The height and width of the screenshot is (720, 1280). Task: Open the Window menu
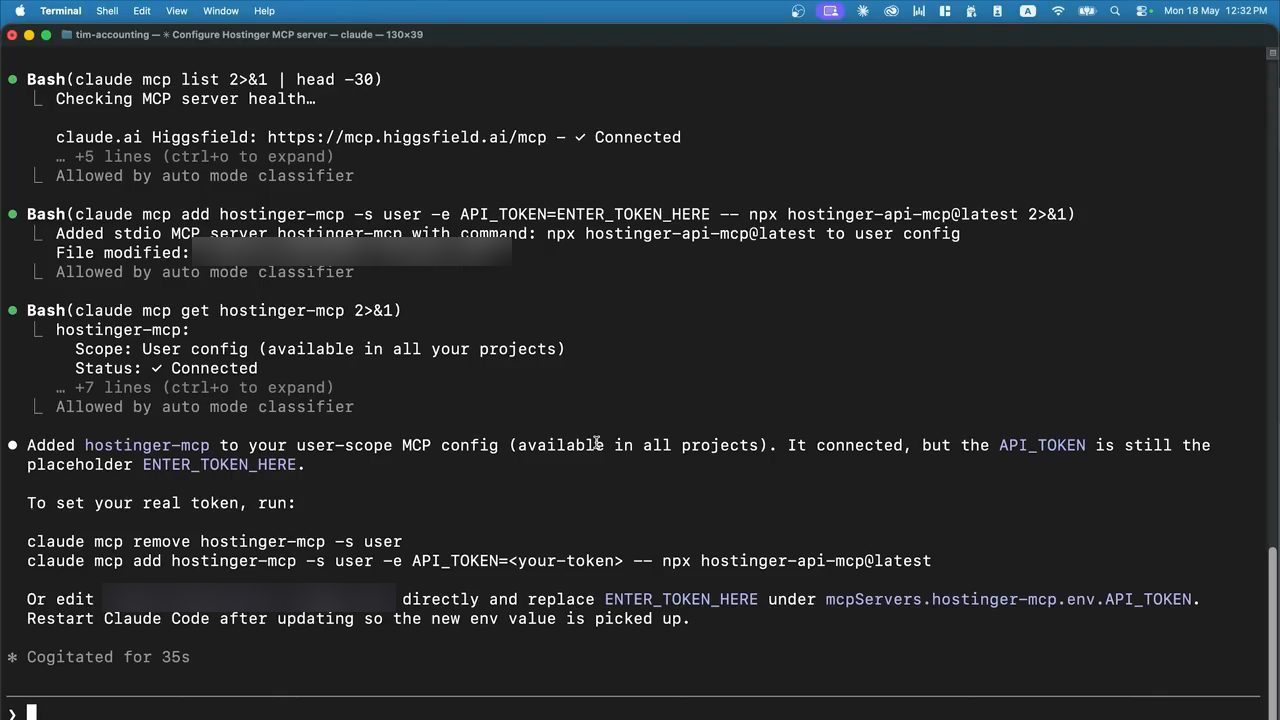[x=221, y=11]
